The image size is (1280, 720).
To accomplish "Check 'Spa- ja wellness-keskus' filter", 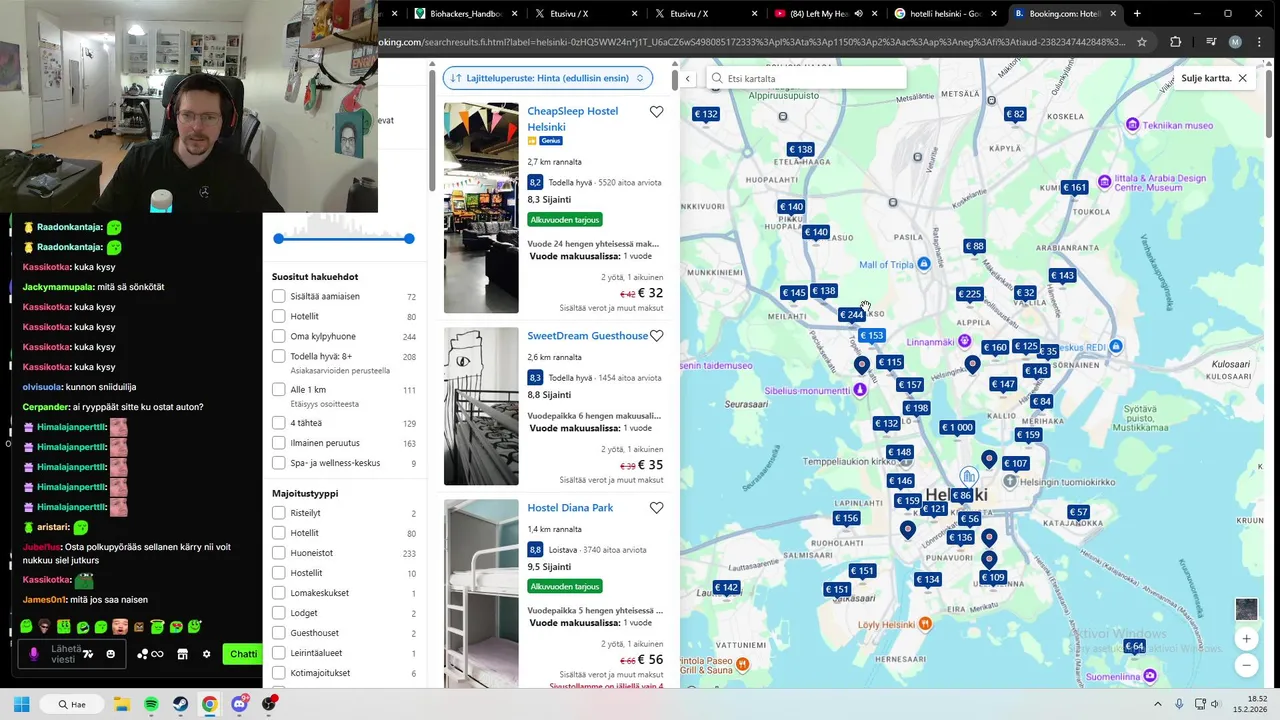I will 279,463.
